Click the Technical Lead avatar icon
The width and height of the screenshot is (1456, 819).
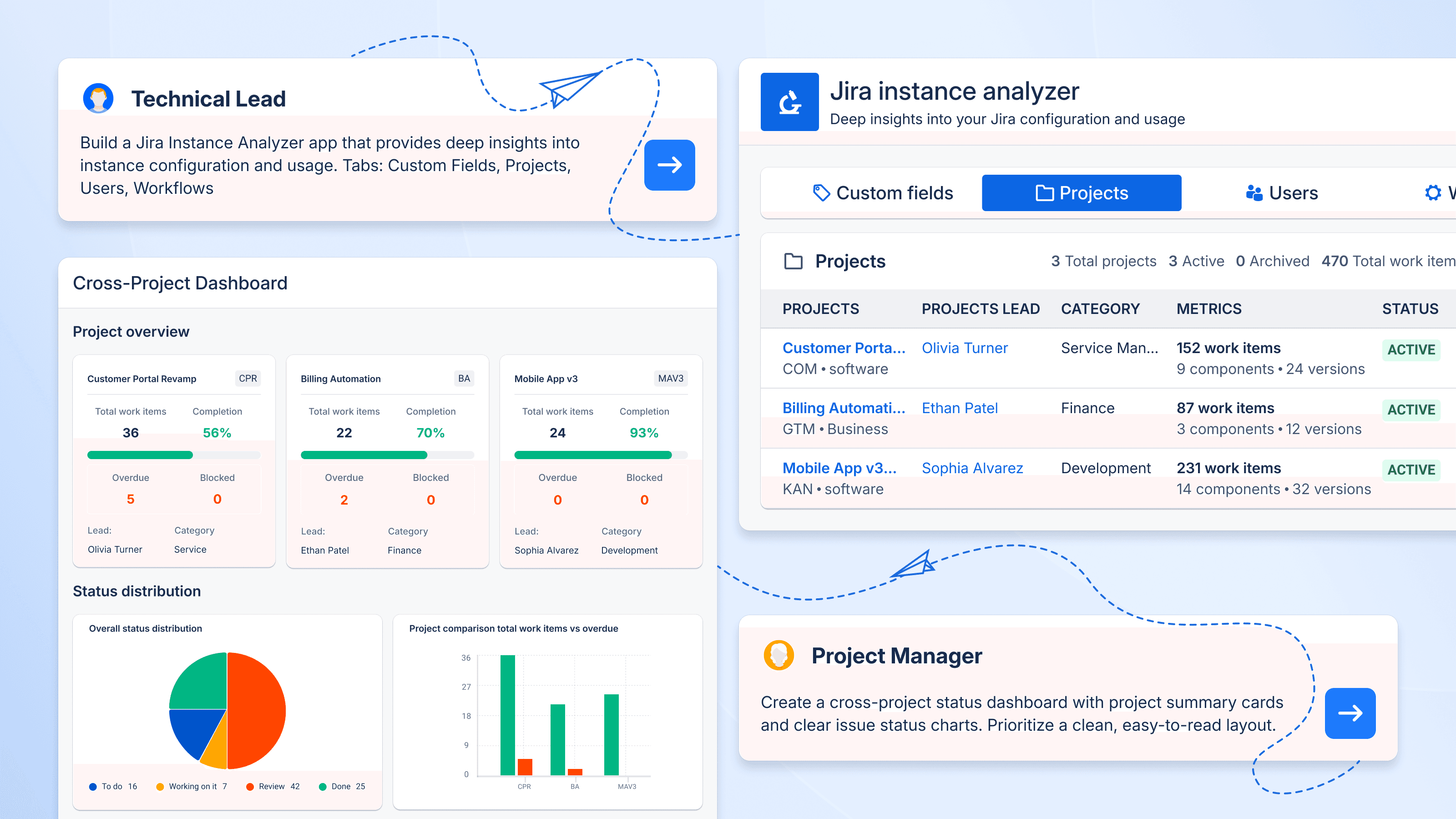pyautogui.click(x=99, y=98)
